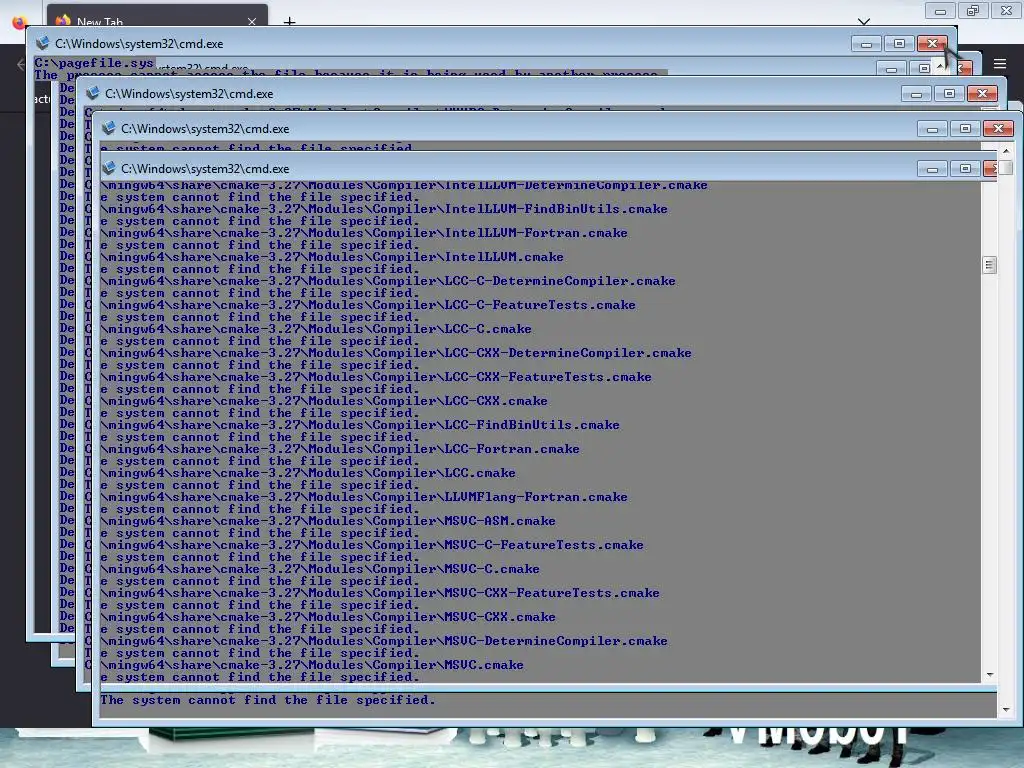Screen dimensions: 1024x768
Task: Restore down the Firefox browser window
Action: (973, 10)
